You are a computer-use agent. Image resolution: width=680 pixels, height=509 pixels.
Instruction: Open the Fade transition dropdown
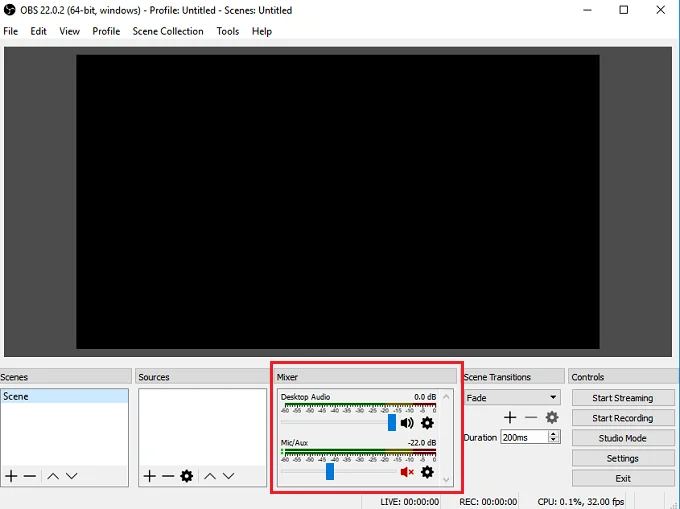[512, 398]
